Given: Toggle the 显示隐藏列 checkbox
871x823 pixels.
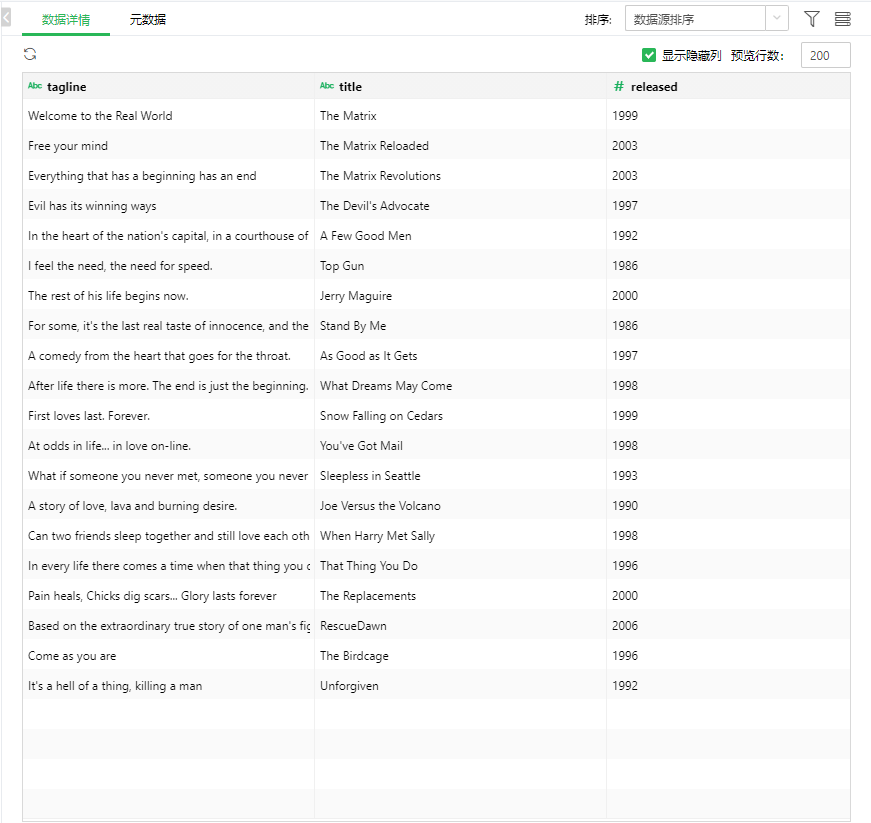Looking at the screenshot, I should tap(648, 55).
